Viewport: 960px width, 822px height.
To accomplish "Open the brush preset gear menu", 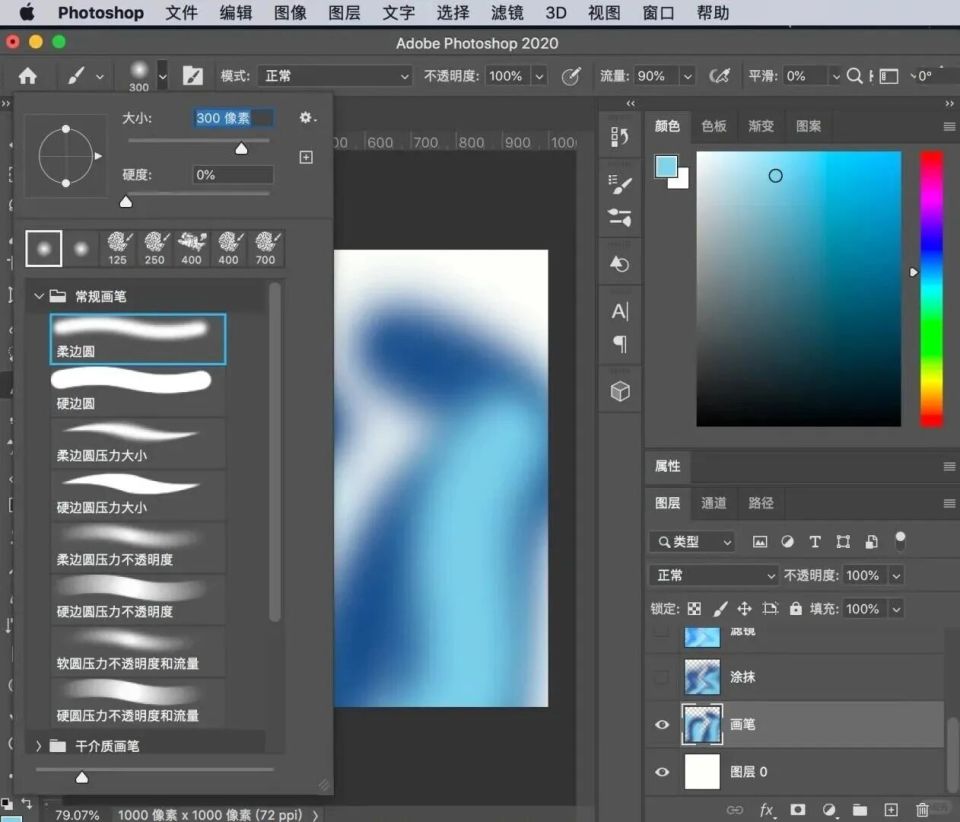I will 307,118.
